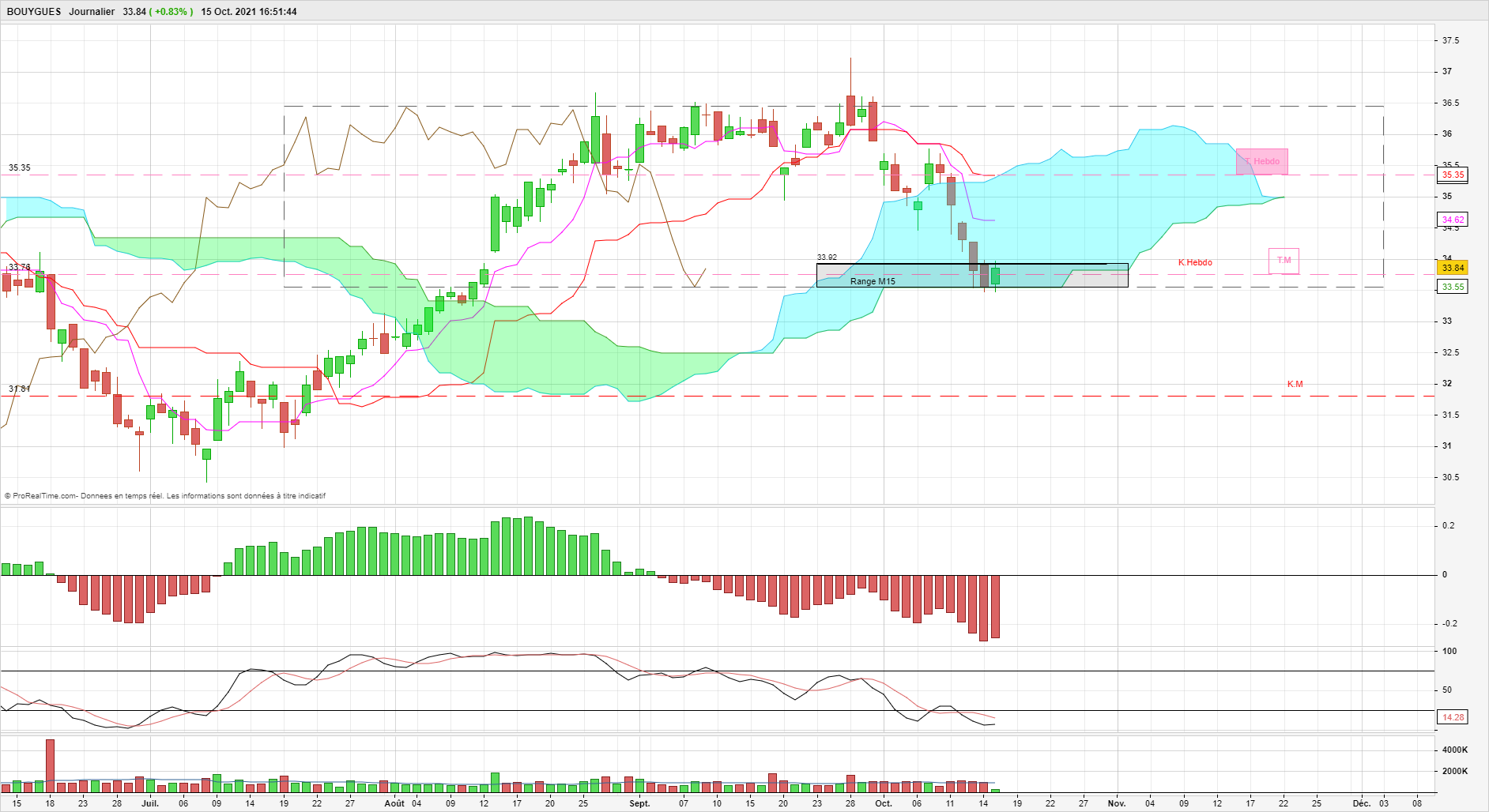
Task: Select the 31.81 horizontal level label
Action: 20,389
